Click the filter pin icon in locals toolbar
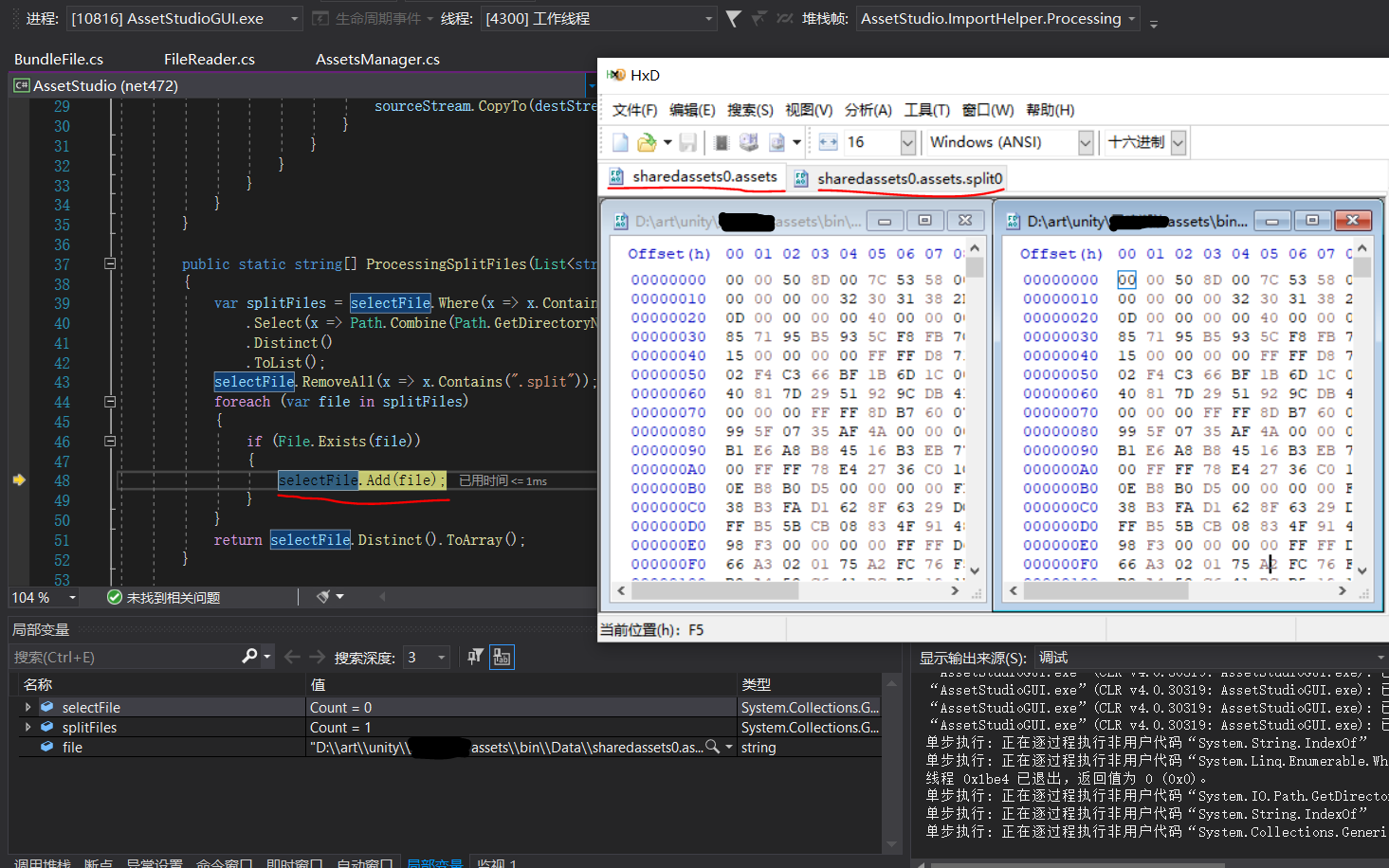The image size is (1389, 868). [475, 657]
